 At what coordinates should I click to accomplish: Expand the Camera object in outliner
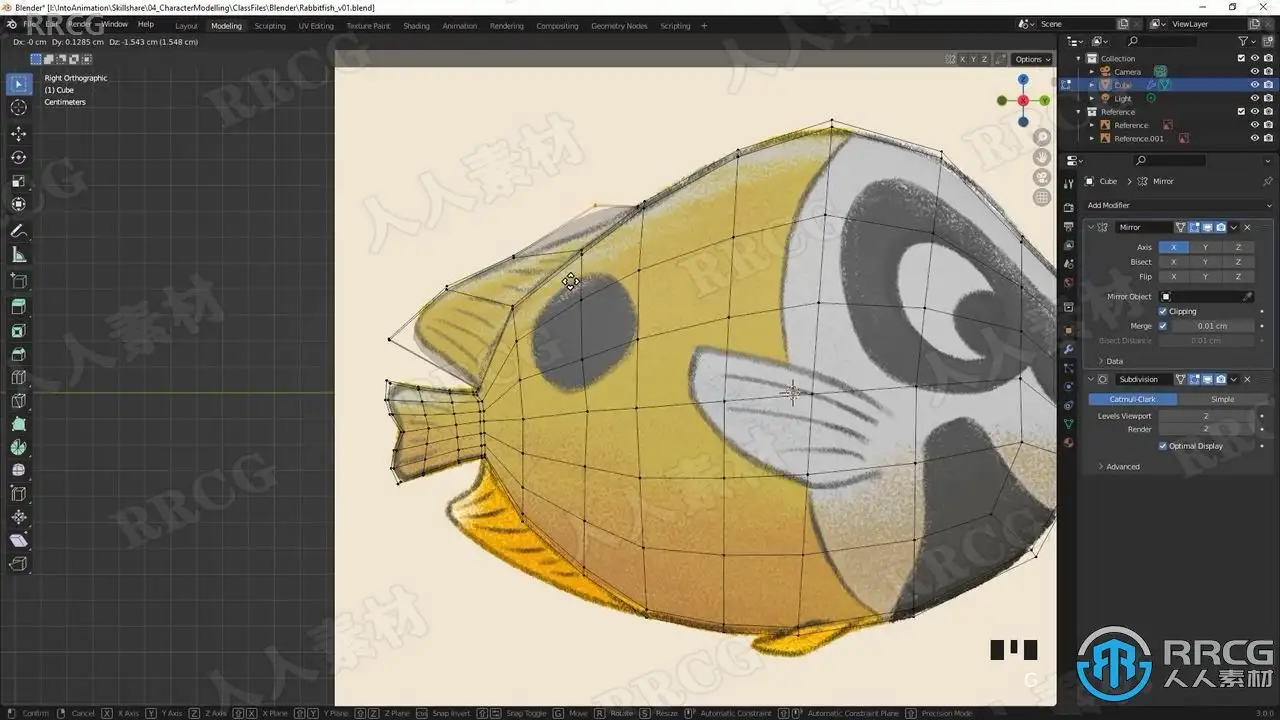click(x=1092, y=72)
